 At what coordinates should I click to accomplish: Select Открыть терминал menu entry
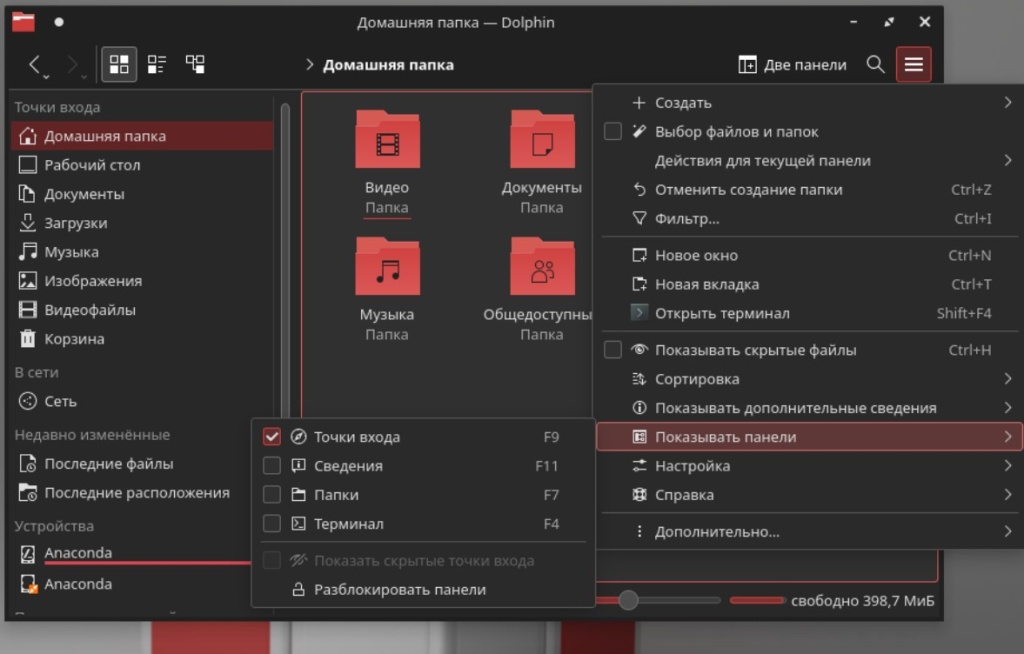(721, 313)
